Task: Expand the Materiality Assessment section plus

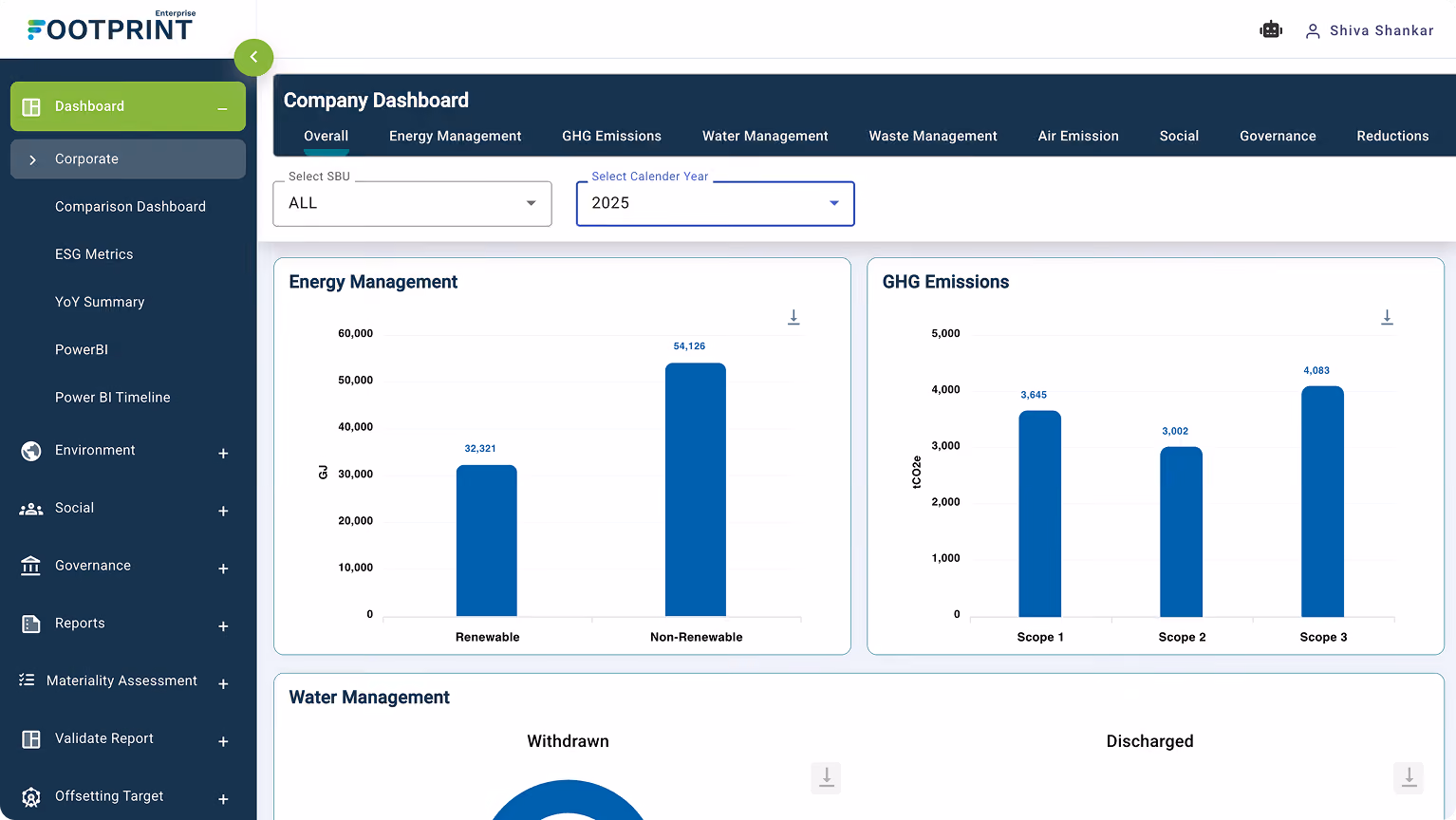Action: pyautogui.click(x=223, y=684)
